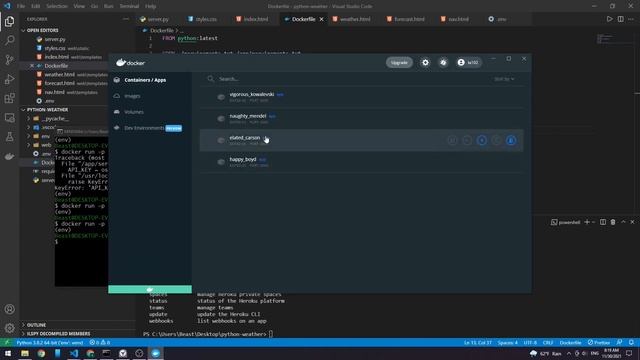Select Volumes in Docker sidebar
640x360 pixels.
pyautogui.click(x=134, y=112)
